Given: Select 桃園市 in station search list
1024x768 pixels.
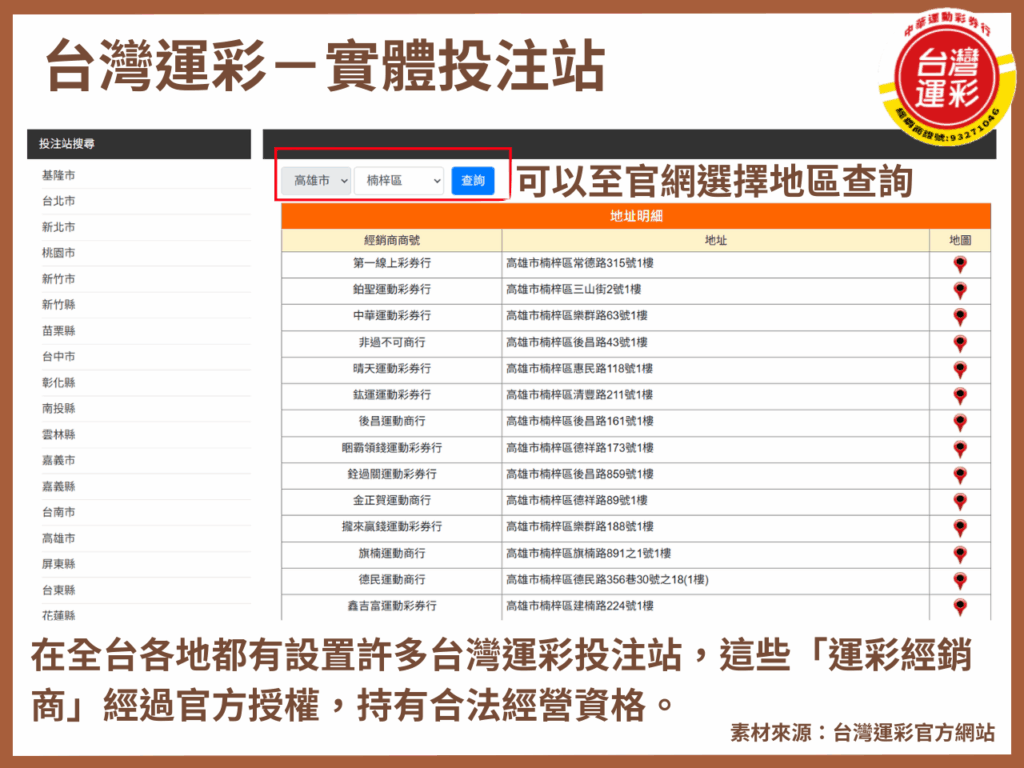Looking at the screenshot, I should [59, 253].
